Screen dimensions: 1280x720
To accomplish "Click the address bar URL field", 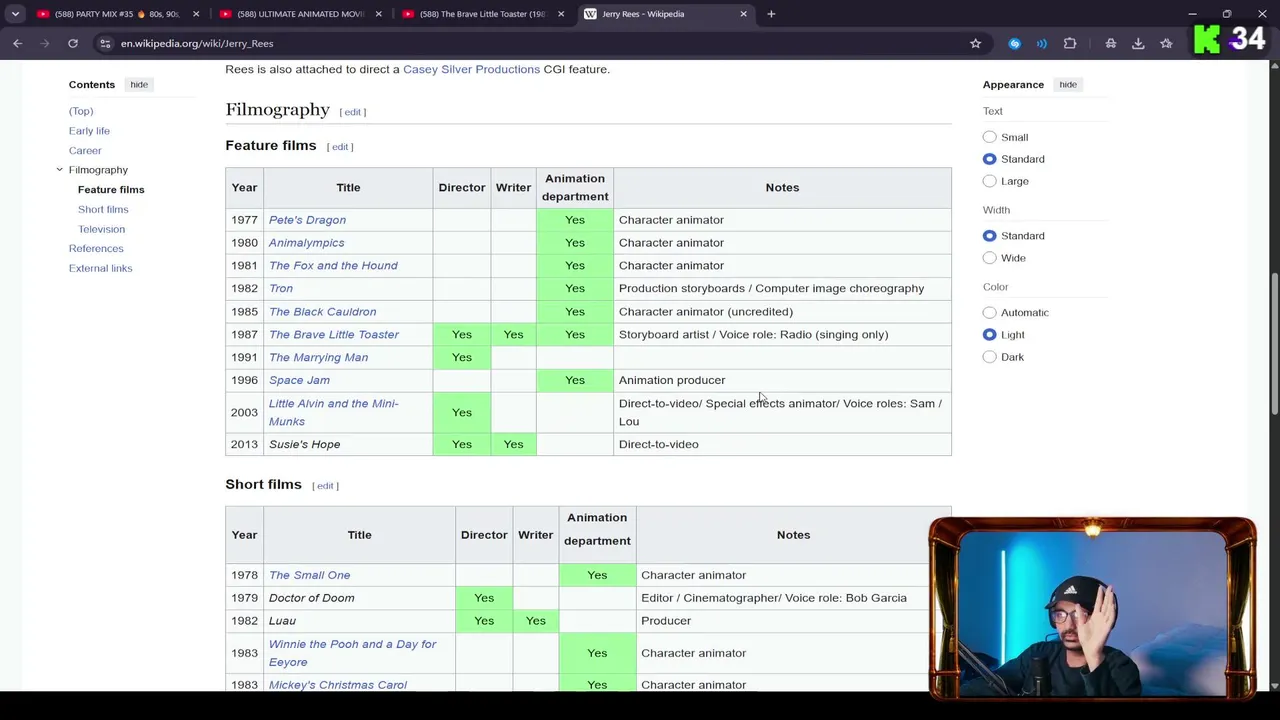I will pyautogui.click(x=540, y=43).
